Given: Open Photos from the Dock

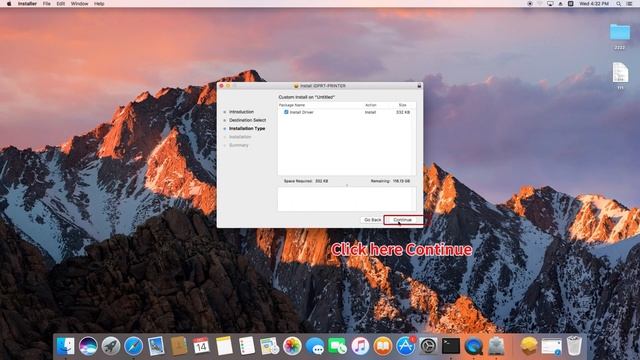Looking at the screenshot, I should (x=292, y=346).
